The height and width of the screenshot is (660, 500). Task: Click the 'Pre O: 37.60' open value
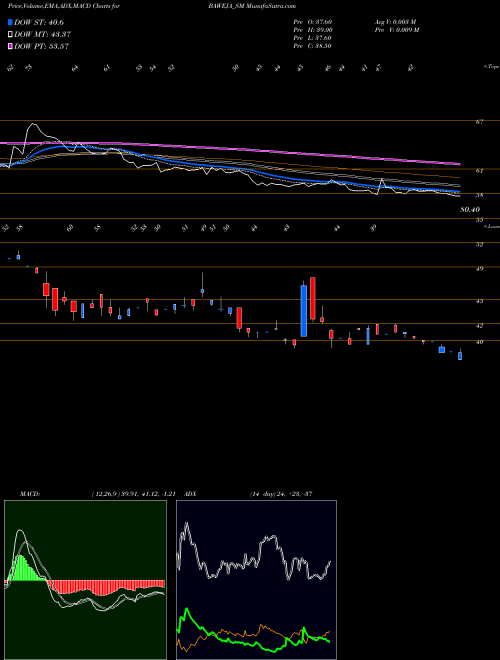pos(313,22)
